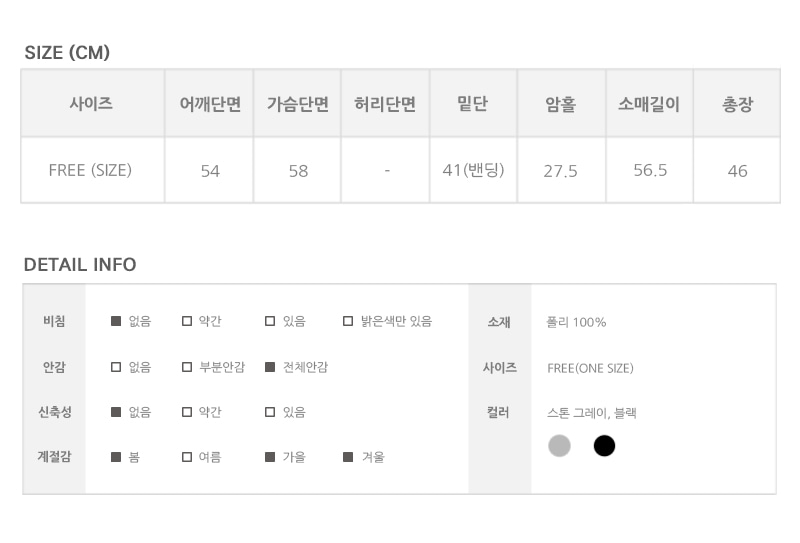Toggle the 전체안감 checkbox
The width and height of the screenshot is (800, 543).
(270, 367)
